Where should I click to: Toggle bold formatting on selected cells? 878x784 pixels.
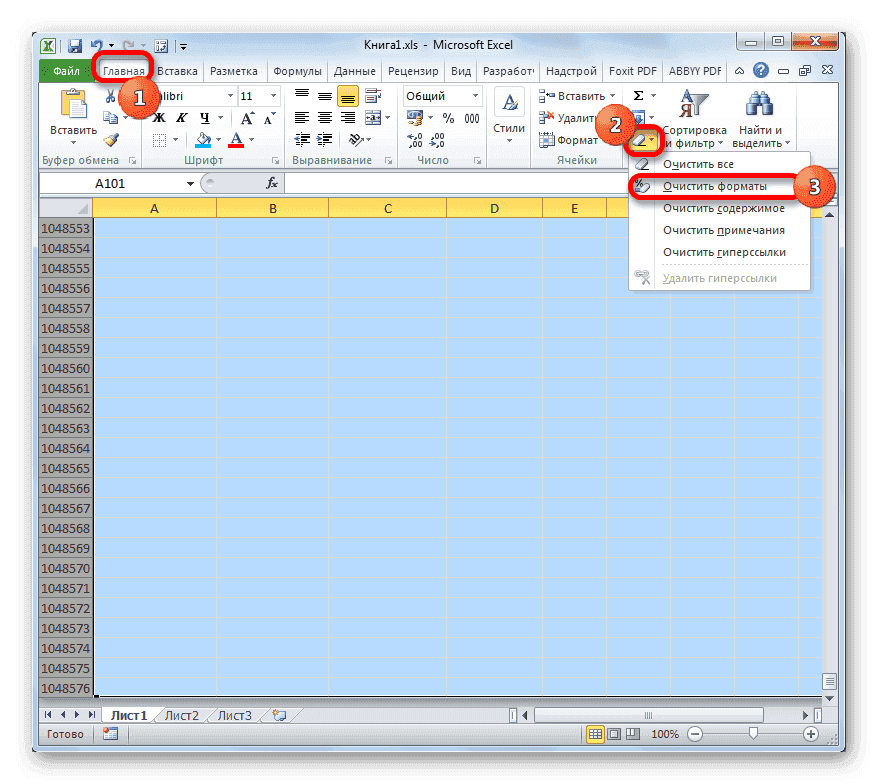160,118
